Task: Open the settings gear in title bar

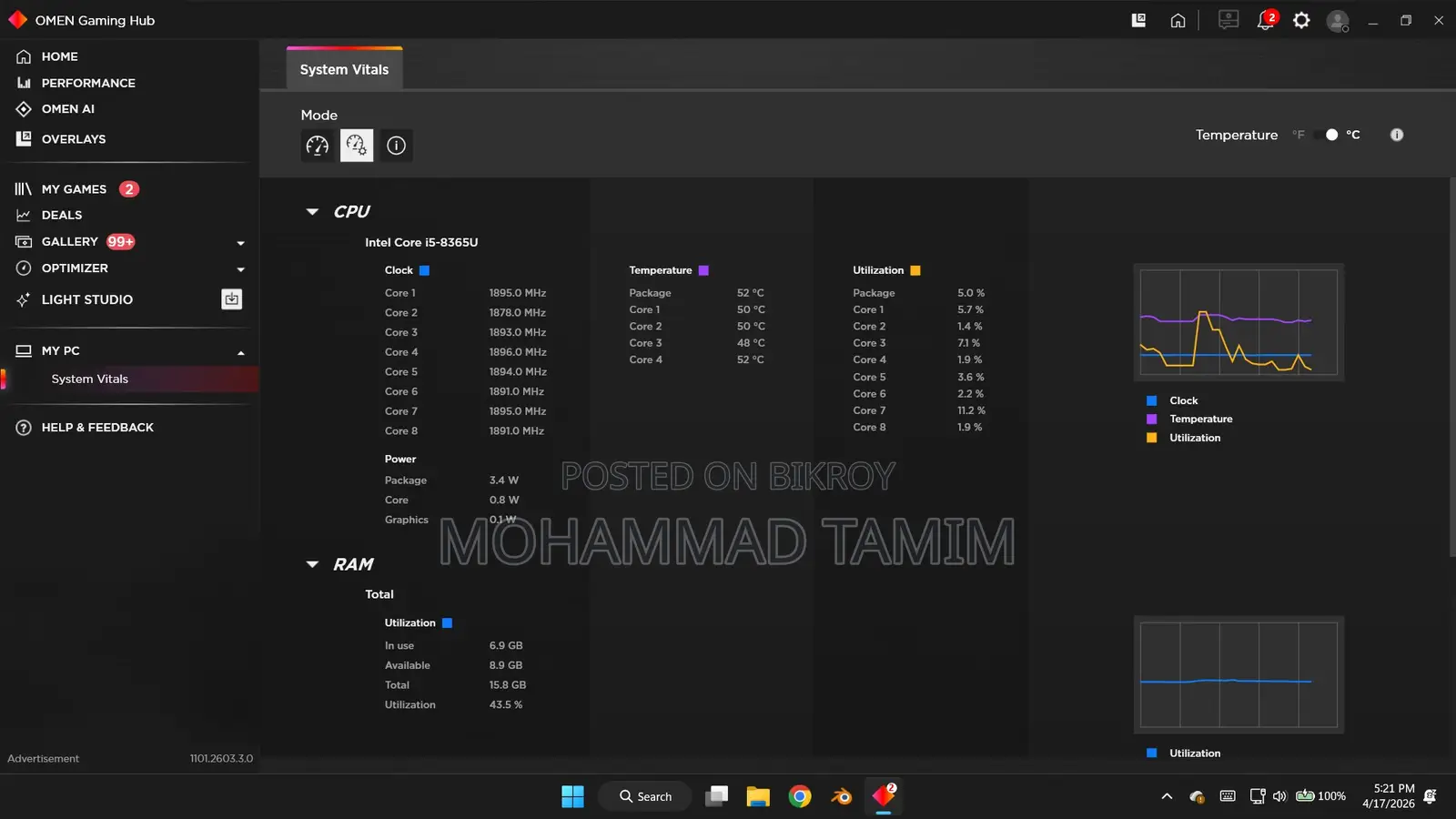Action: point(1301,20)
